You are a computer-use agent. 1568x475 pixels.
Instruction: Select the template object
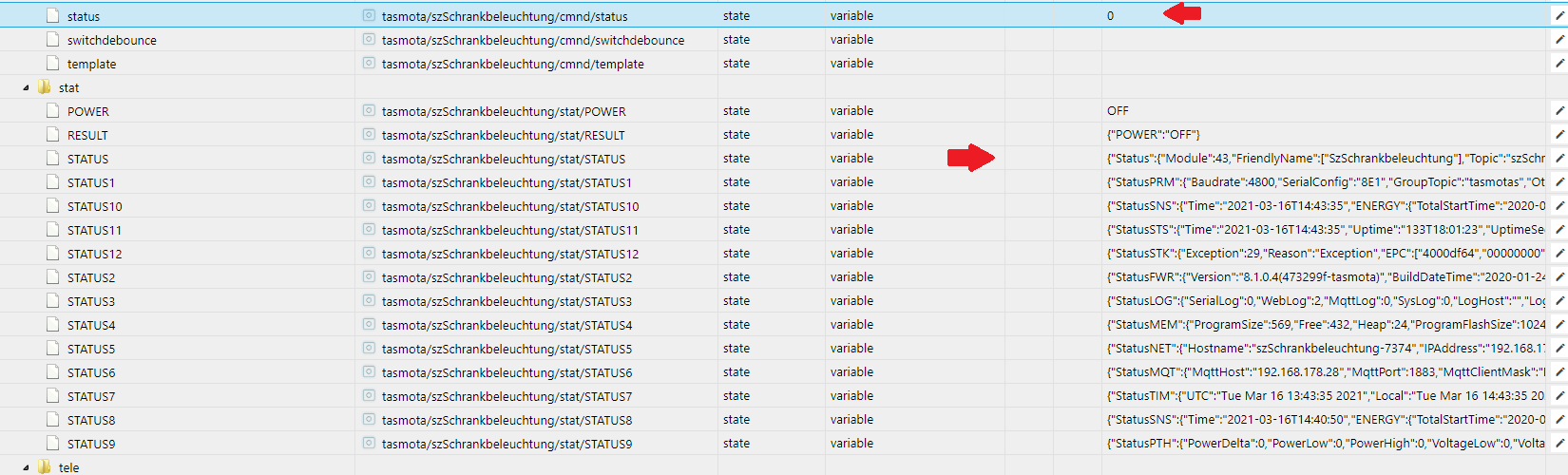click(x=92, y=64)
